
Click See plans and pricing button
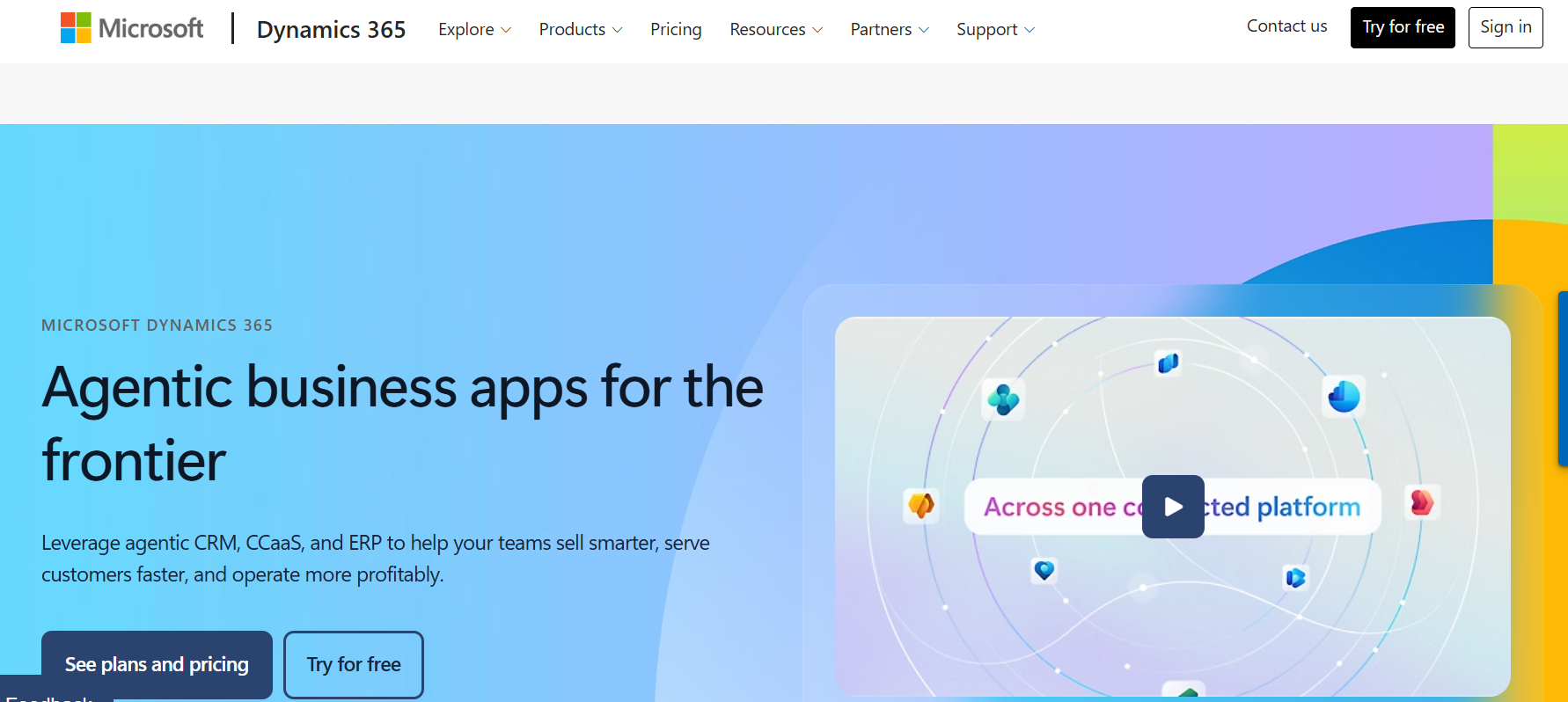pos(157,665)
